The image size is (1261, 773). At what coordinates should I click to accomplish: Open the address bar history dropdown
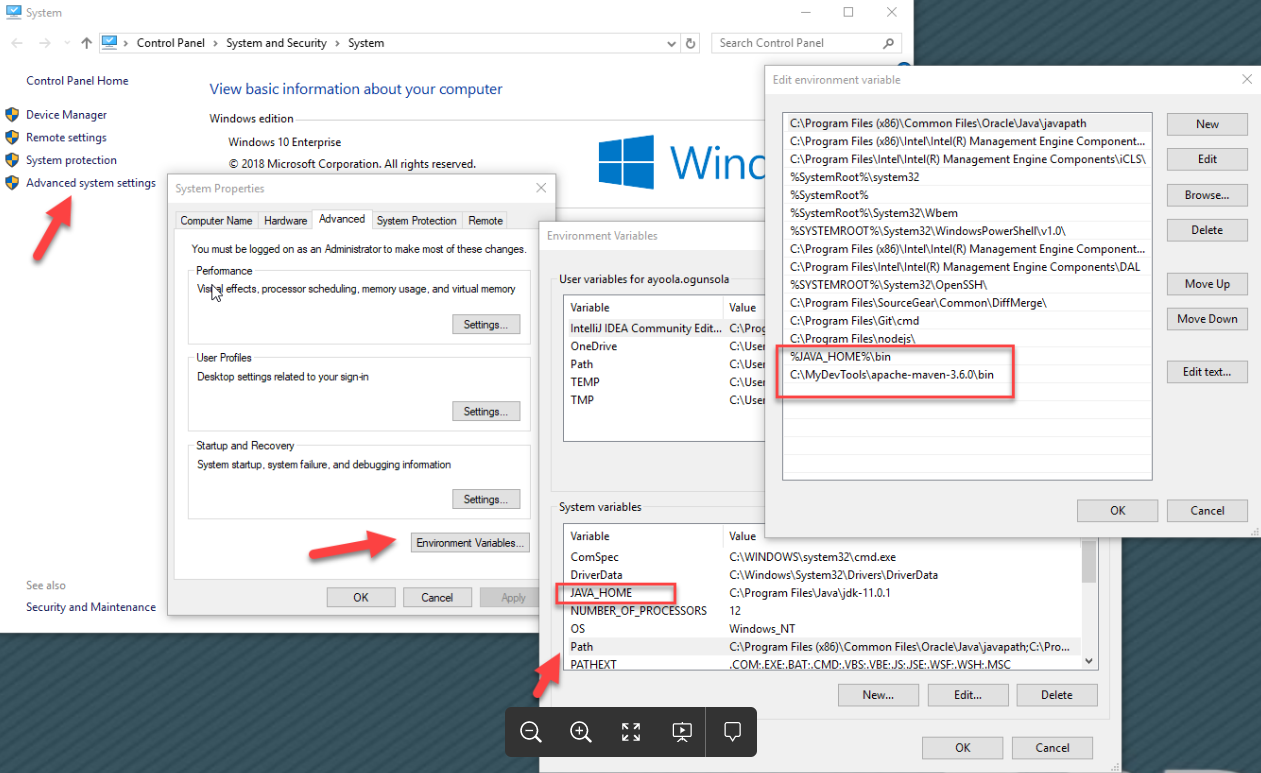671,43
